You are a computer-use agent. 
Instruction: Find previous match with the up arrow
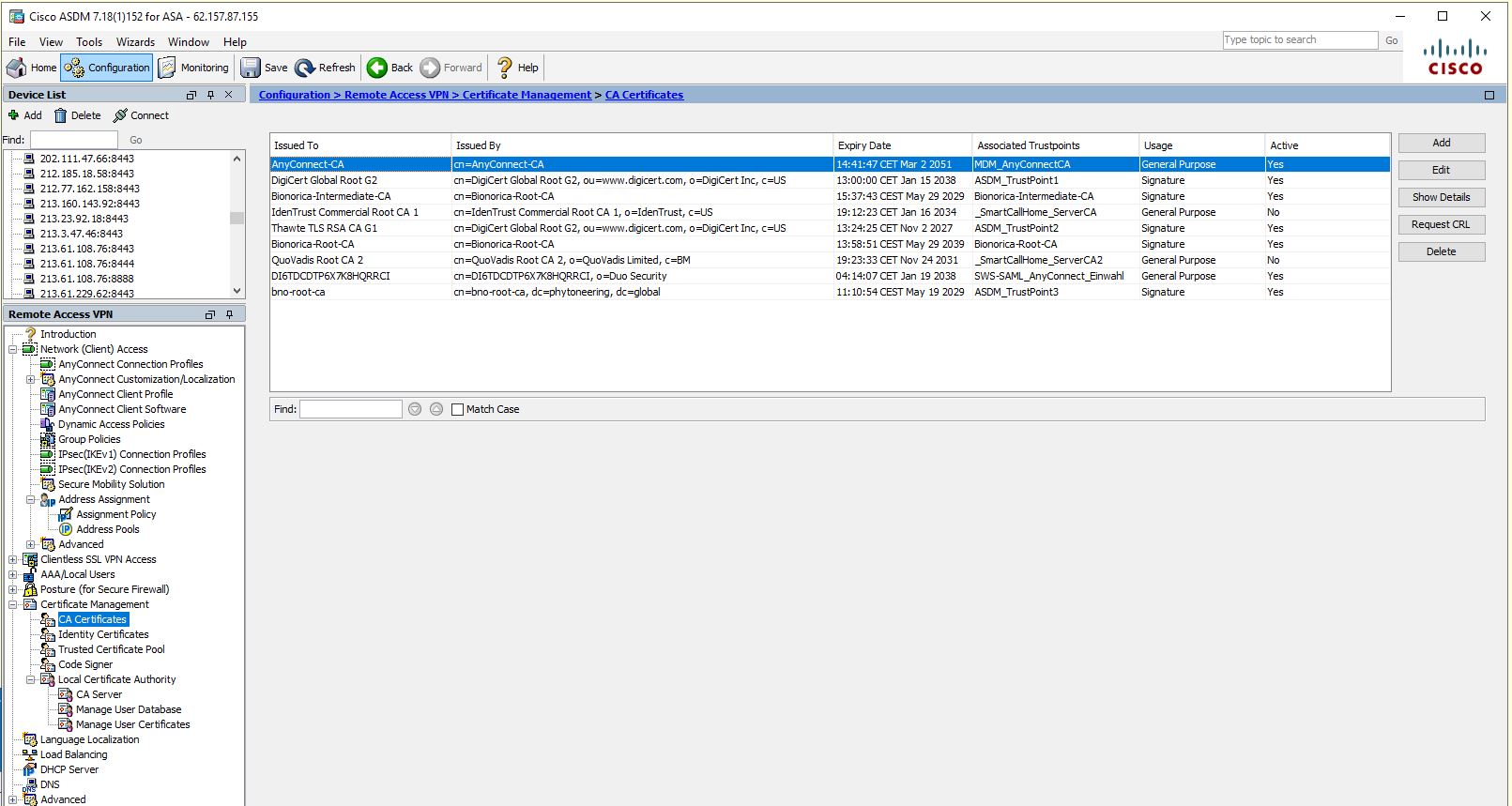tap(436, 409)
